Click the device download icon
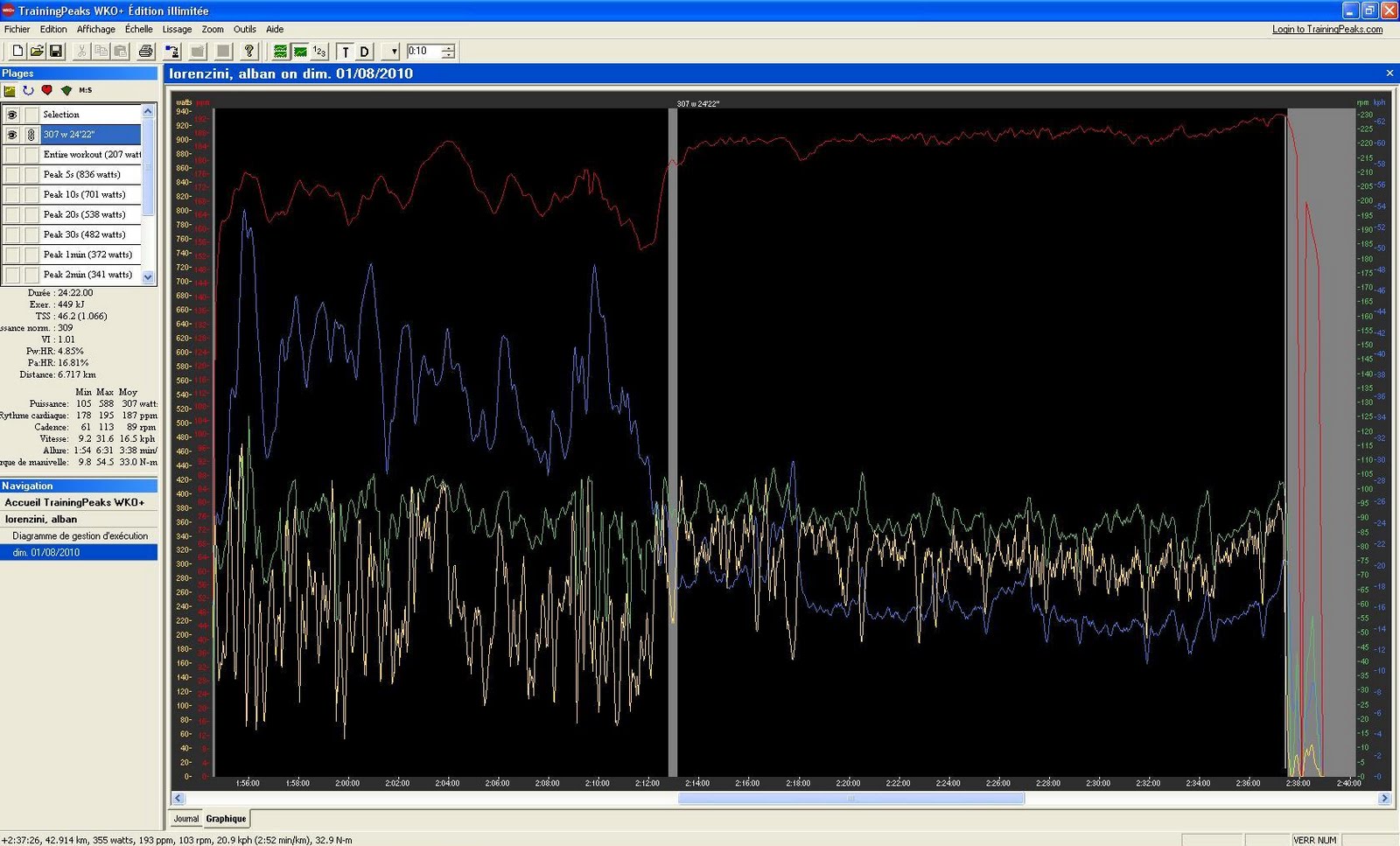 click(172, 52)
